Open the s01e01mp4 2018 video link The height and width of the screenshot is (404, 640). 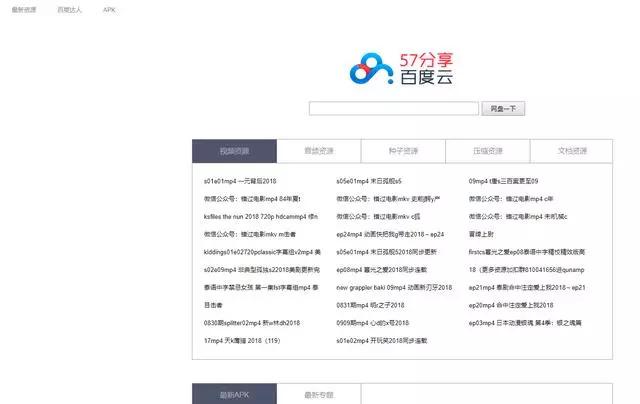pos(240,181)
